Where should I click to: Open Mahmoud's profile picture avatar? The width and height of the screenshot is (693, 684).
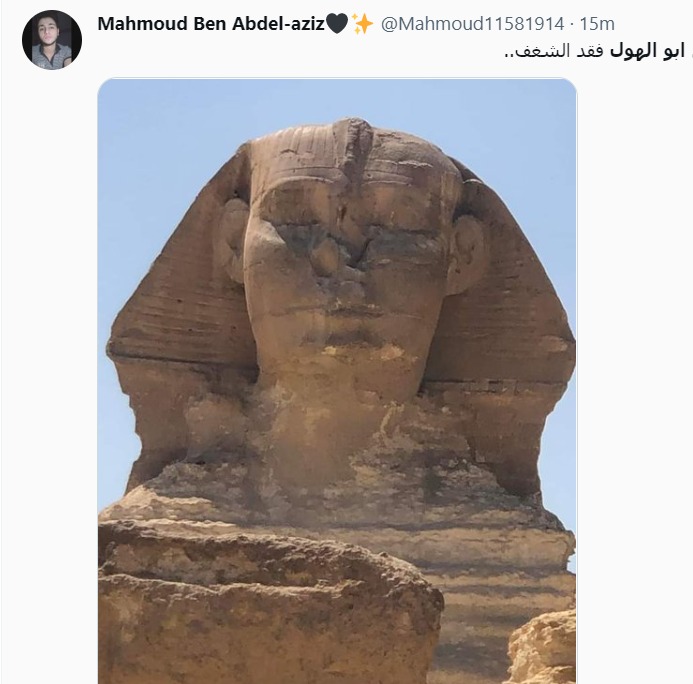click(x=52, y=40)
